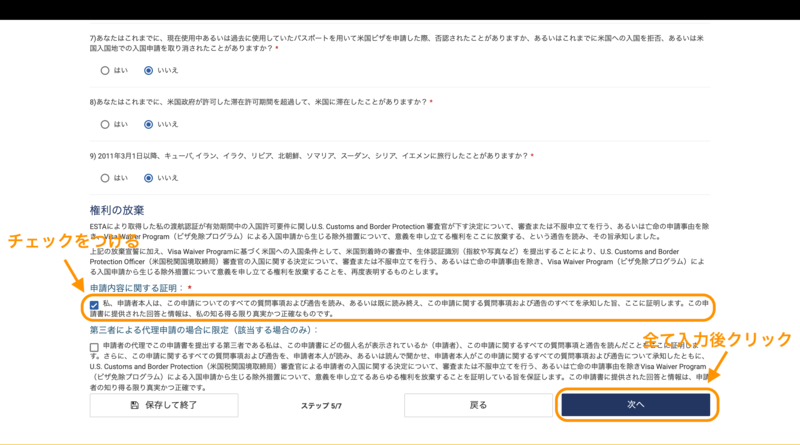Screen dimensions: 800x445
Task: Click the 権利の放棄 heading
Action: (x=117, y=210)
